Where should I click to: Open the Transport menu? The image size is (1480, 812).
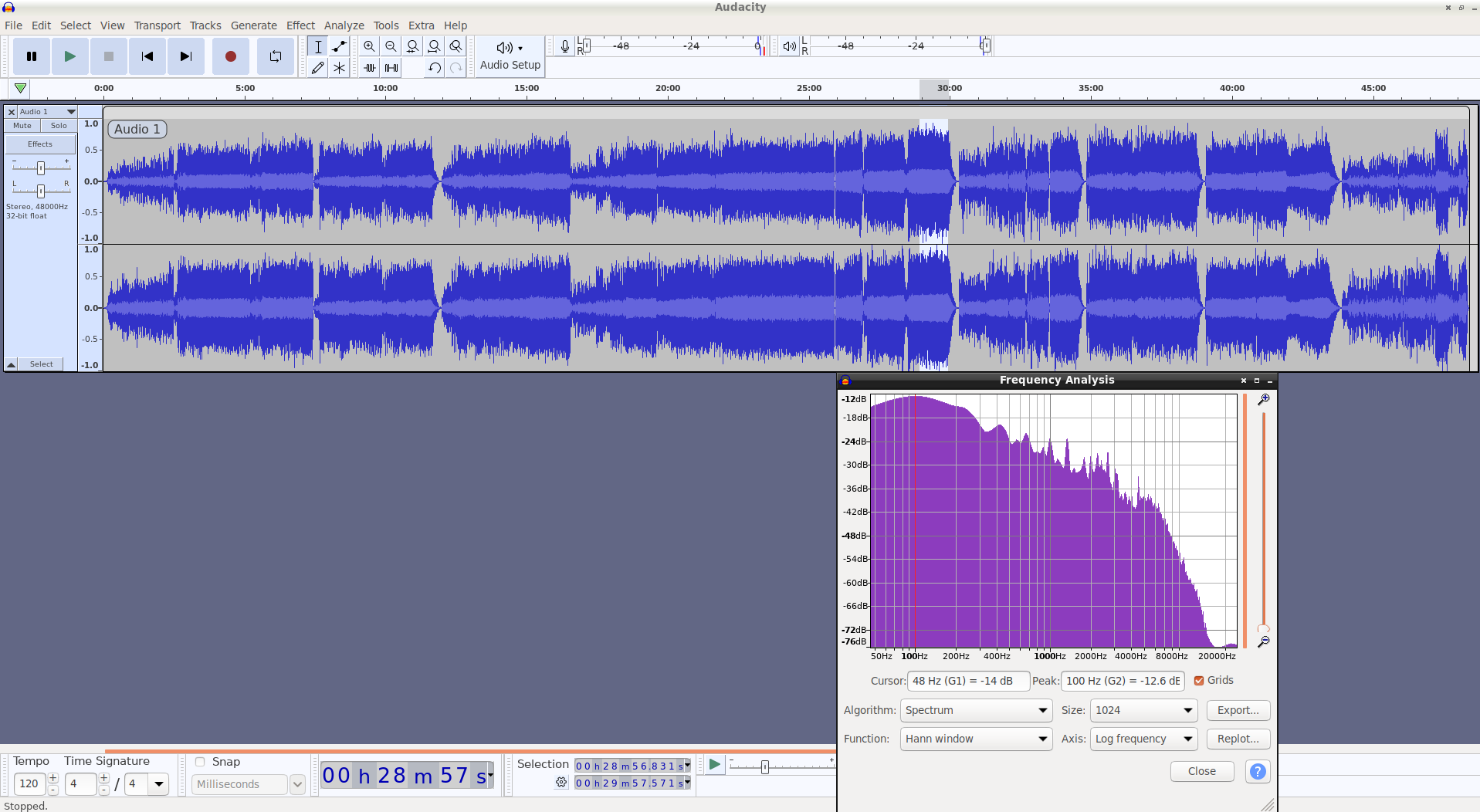point(157,25)
